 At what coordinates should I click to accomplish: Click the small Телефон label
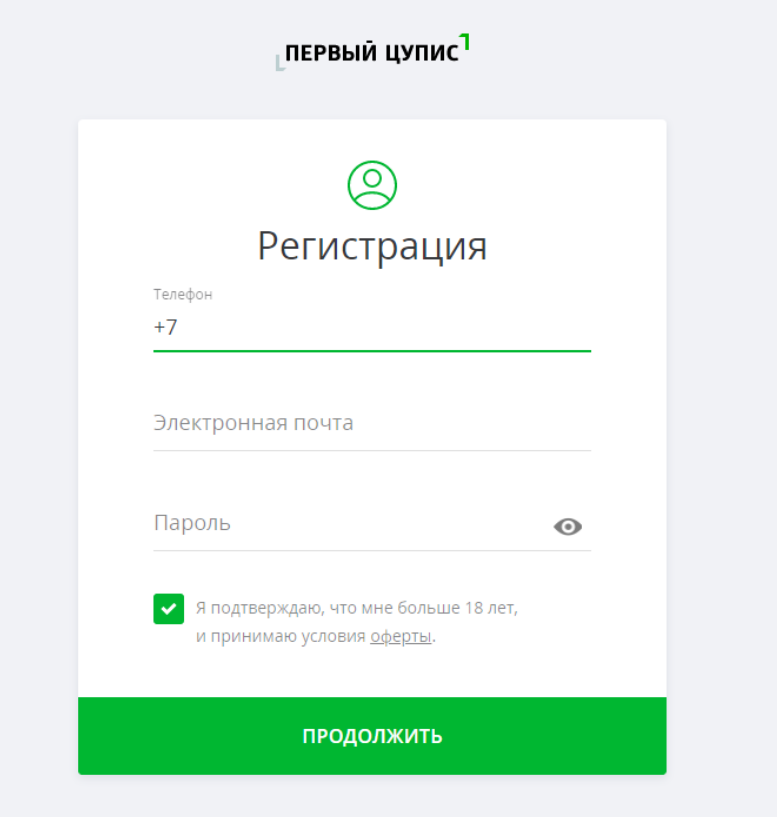[183, 294]
